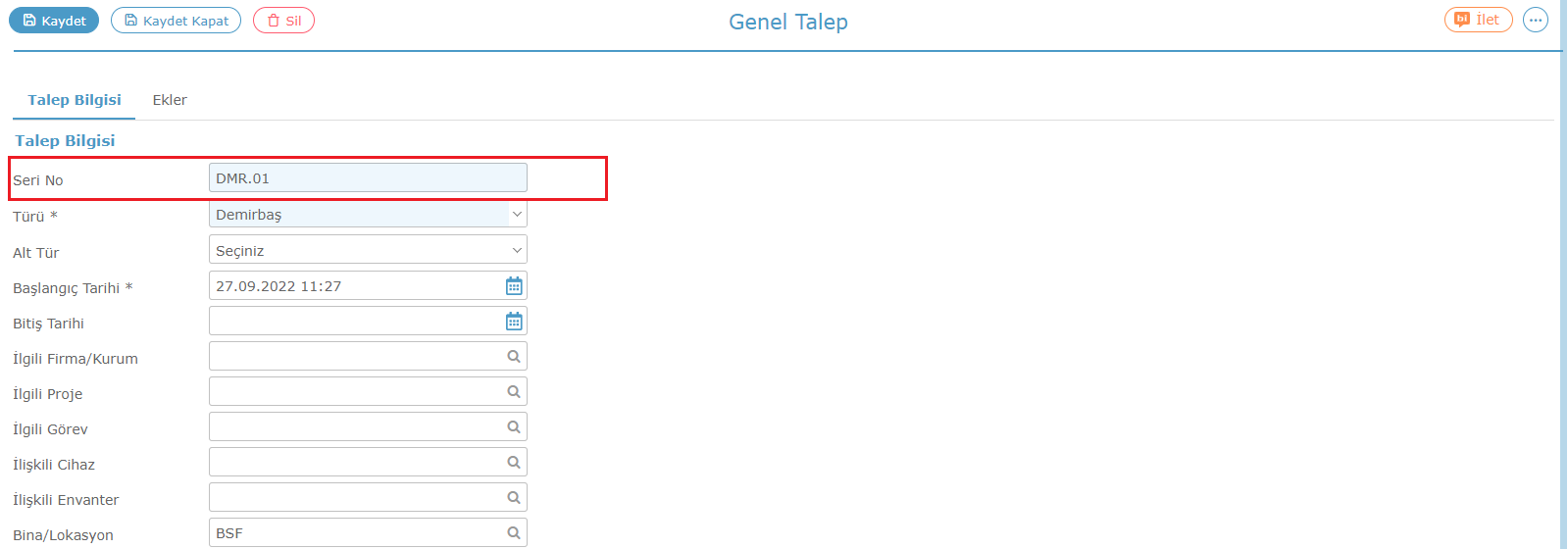Click the İlişkili Cihaz search magnifier icon
The image size is (1568, 549).
click(x=514, y=463)
